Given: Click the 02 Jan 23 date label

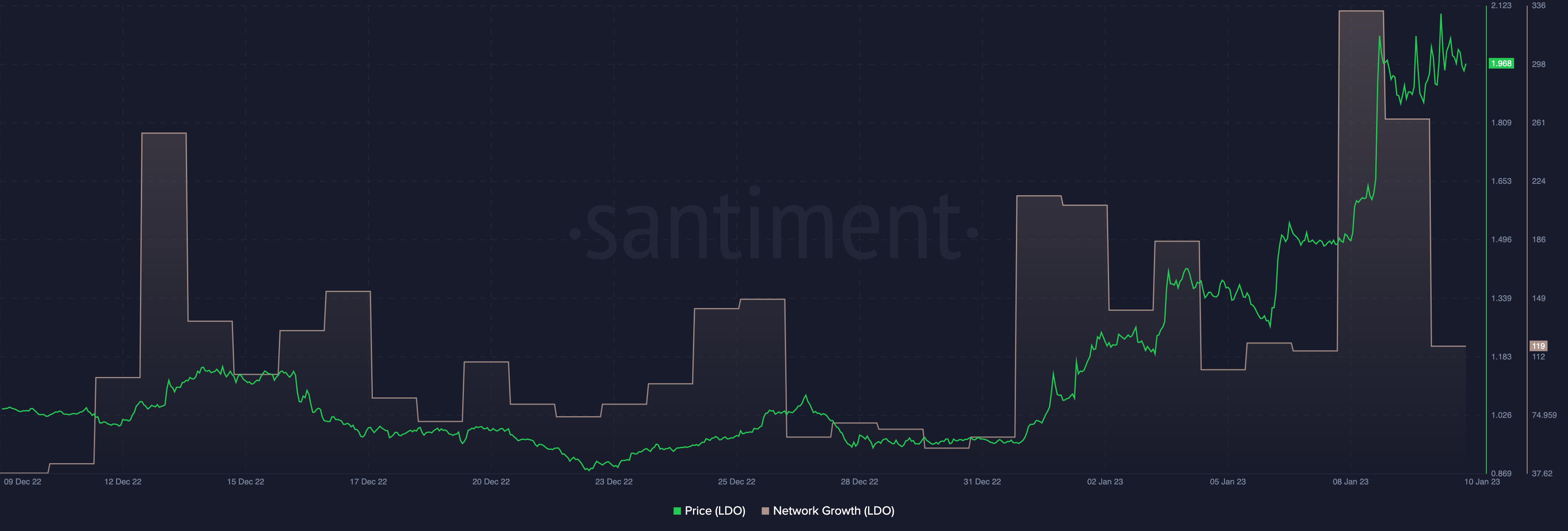Looking at the screenshot, I should click(1105, 482).
